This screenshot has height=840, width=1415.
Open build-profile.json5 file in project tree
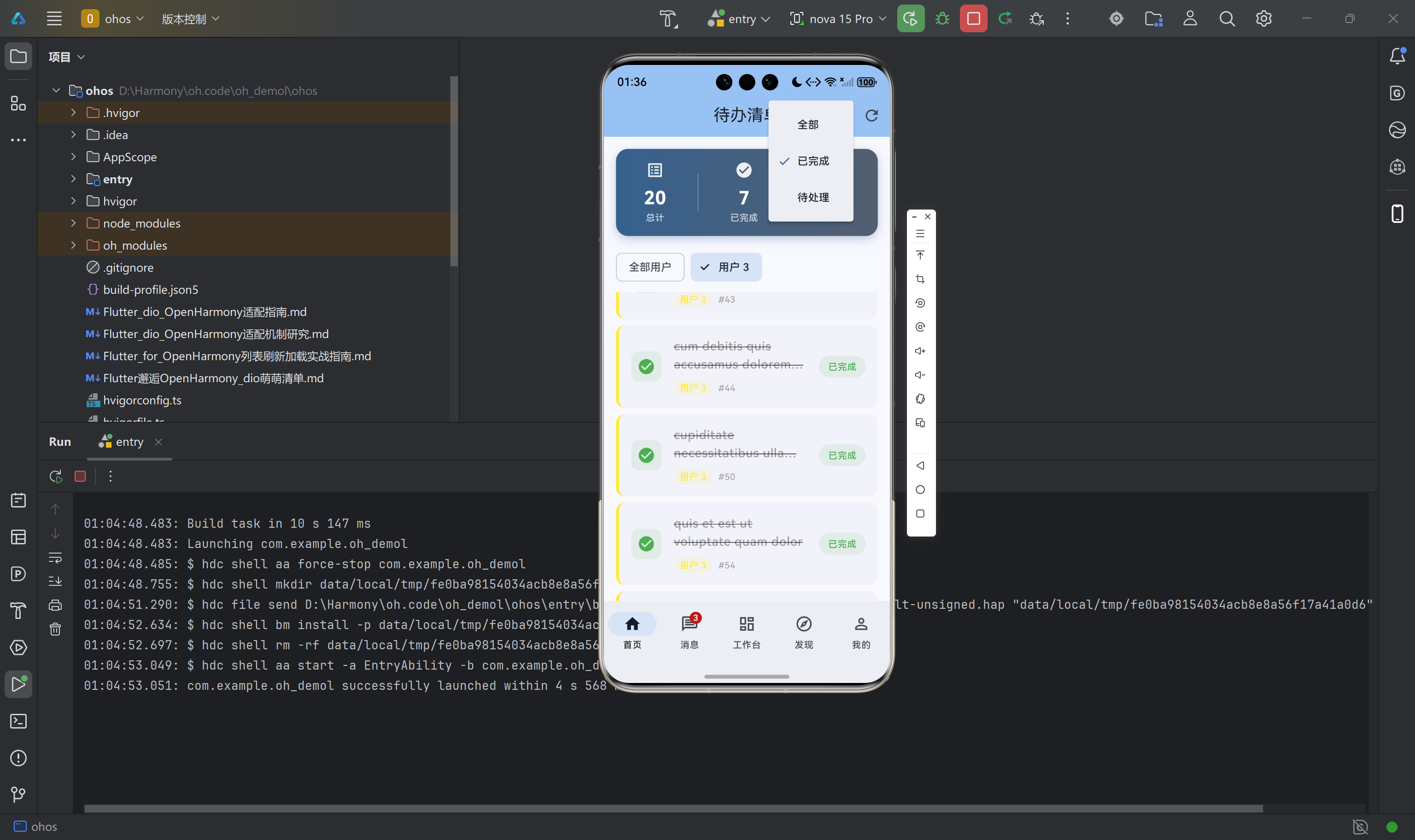click(150, 290)
